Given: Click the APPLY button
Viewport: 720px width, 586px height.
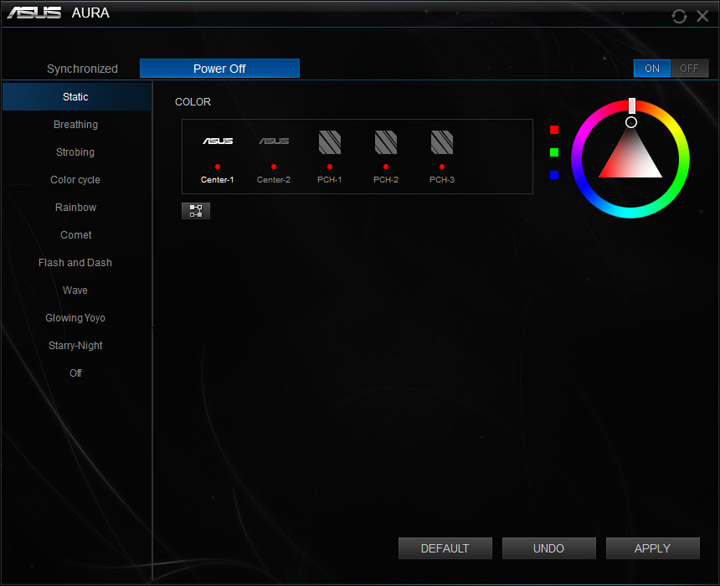Looking at the screenshot, I should click(x=652, y=548).
